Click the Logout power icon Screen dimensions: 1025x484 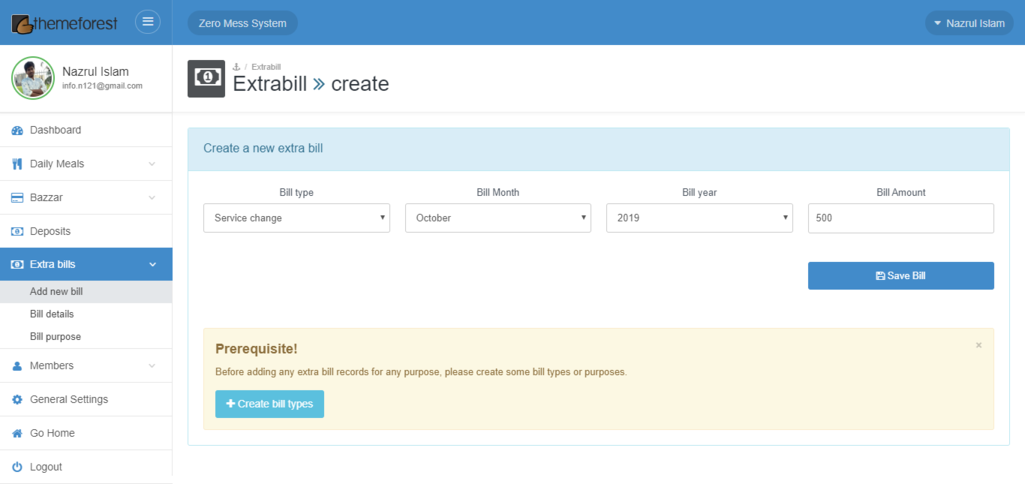17,467
